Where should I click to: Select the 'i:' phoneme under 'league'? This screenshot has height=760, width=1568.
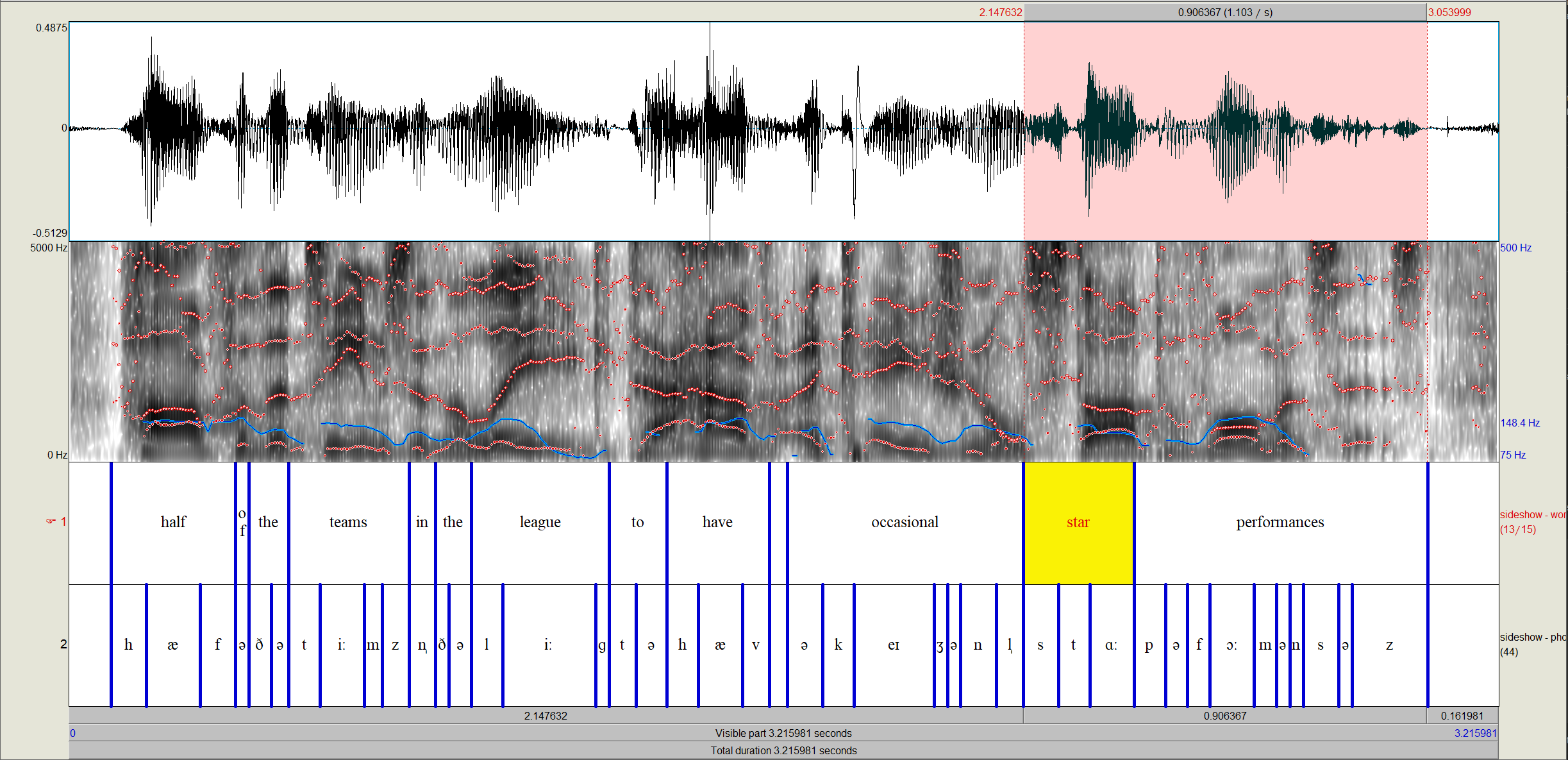pyautogui.click(x=549, y=645)
